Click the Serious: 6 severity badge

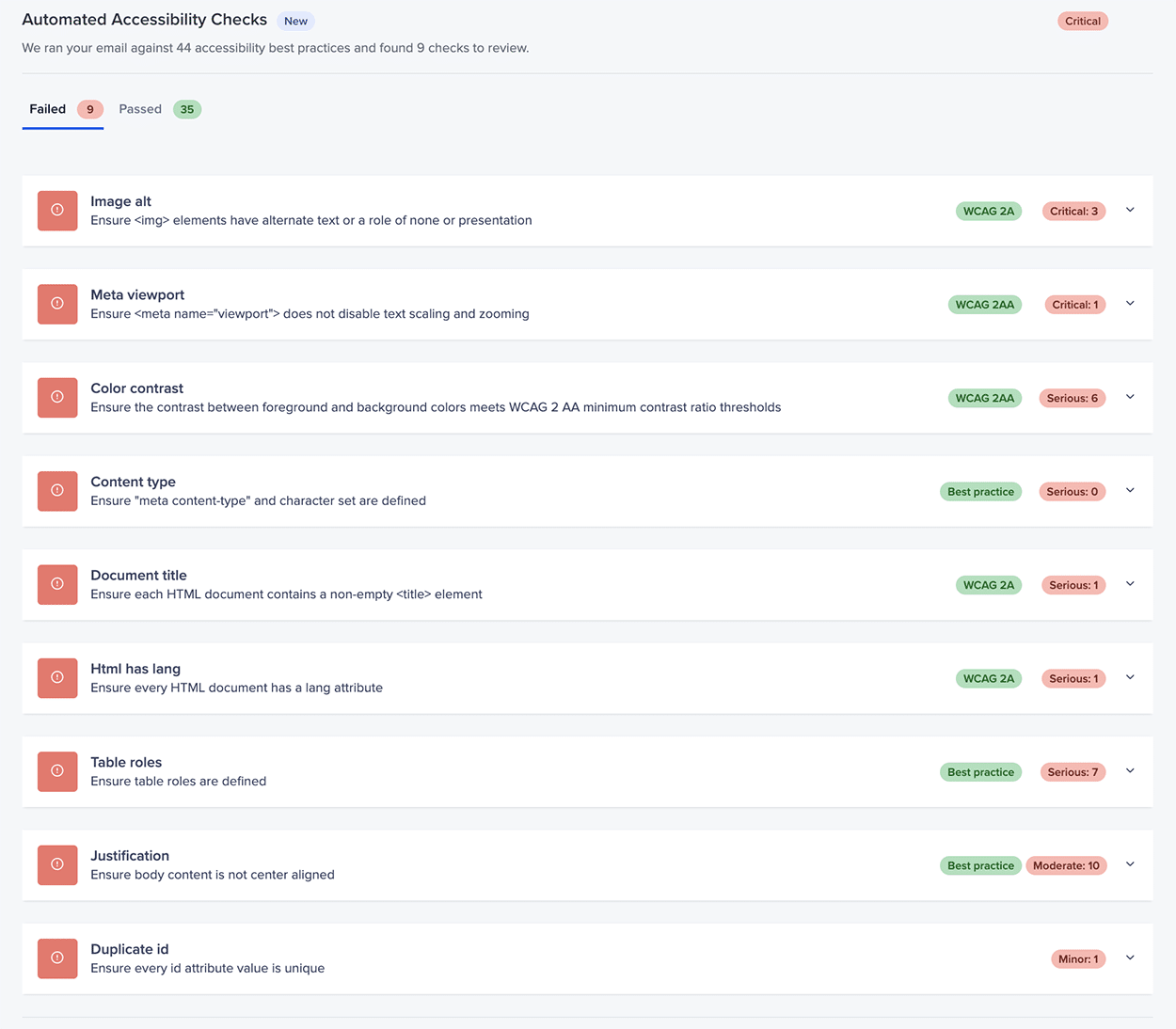point(1072,398)
